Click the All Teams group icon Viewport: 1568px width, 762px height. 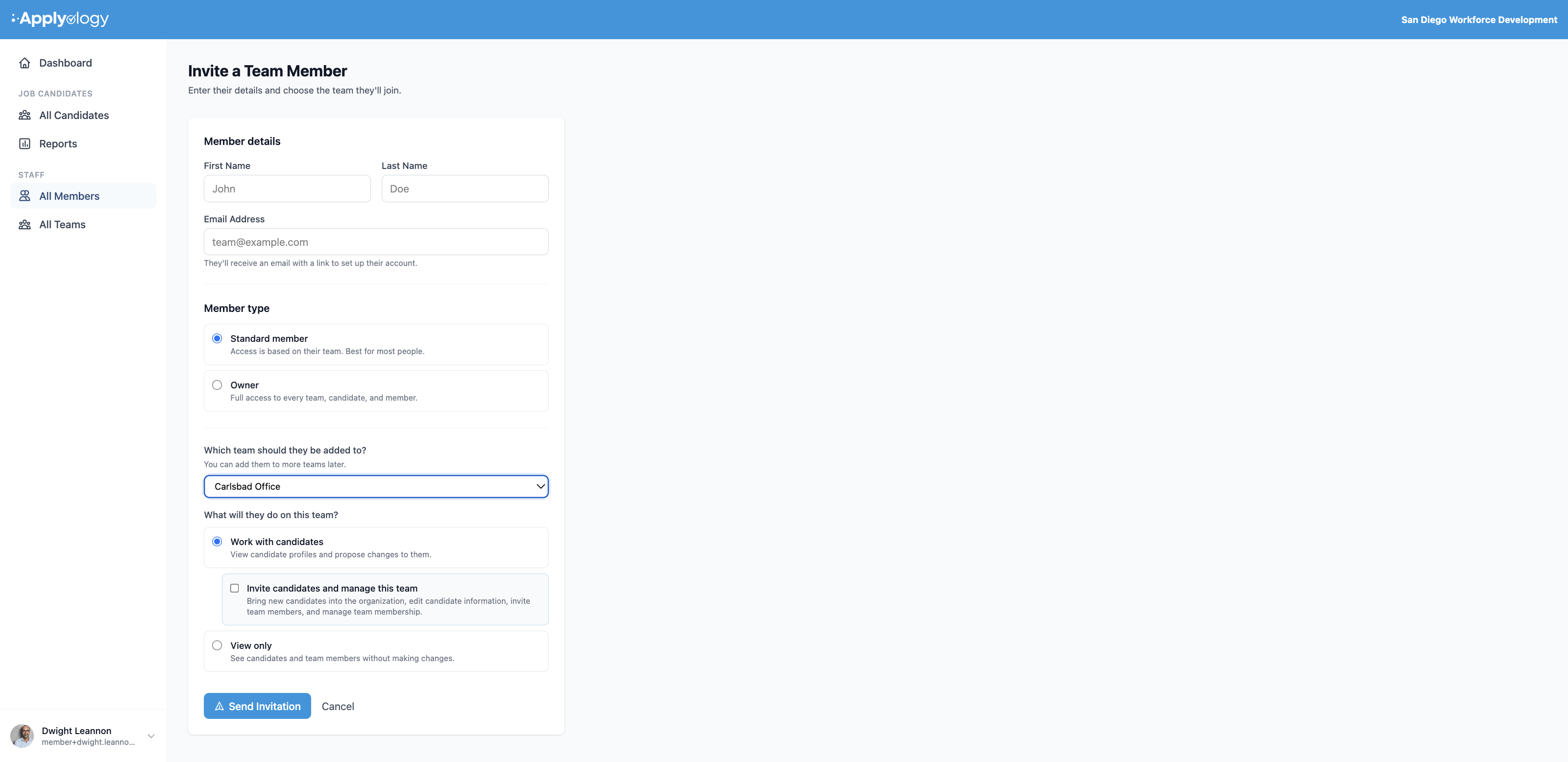click(x=25, y=224)
